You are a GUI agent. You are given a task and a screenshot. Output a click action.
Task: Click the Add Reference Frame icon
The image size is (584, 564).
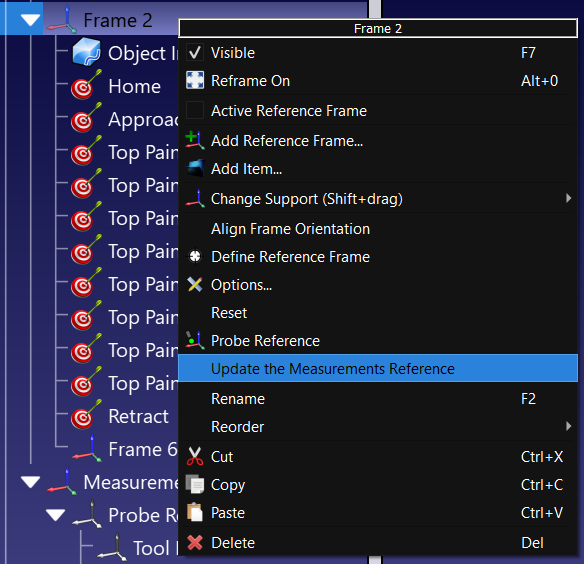pos(195,140)
